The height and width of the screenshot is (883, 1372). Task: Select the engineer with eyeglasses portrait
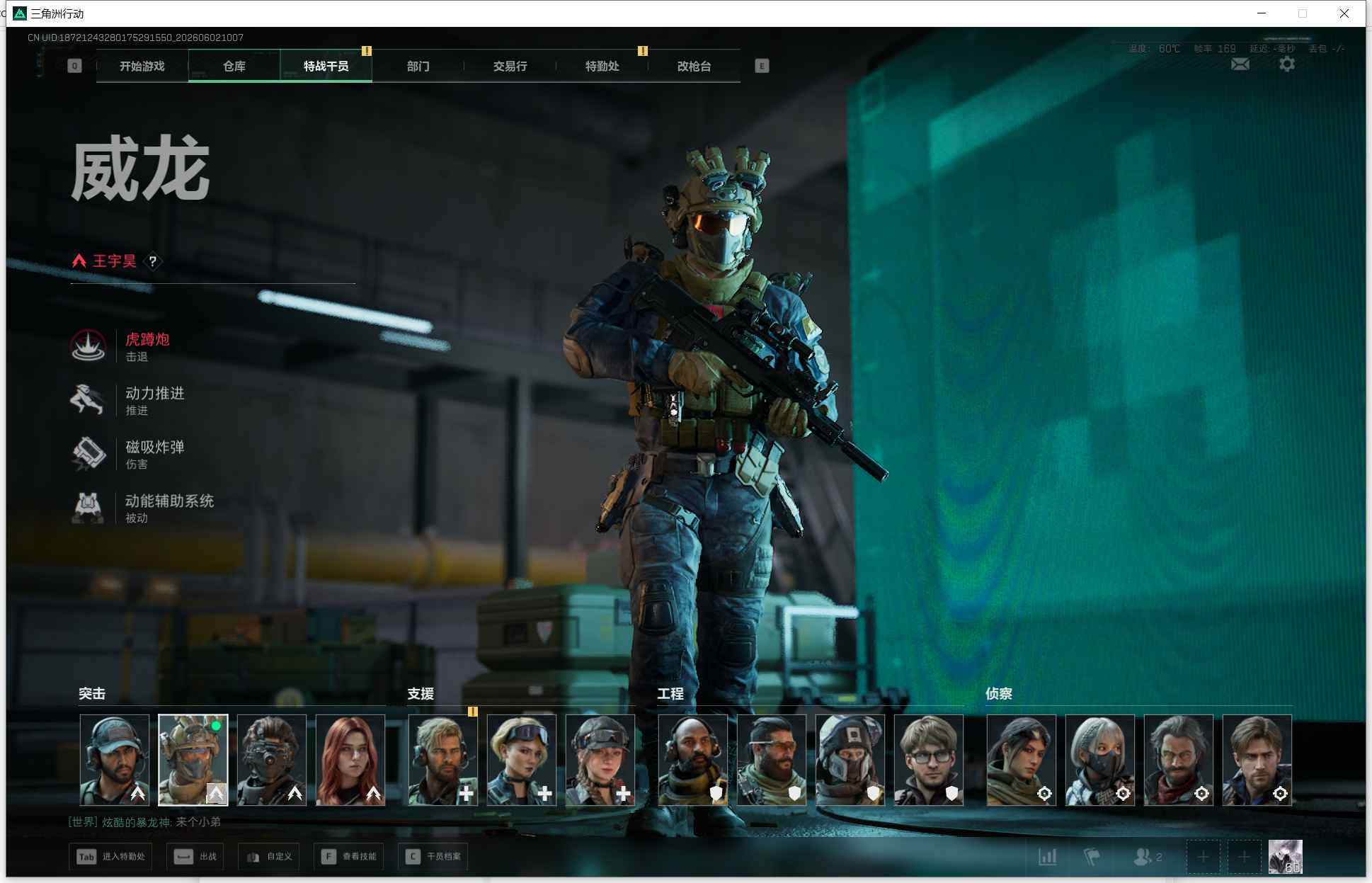(929, 760)
